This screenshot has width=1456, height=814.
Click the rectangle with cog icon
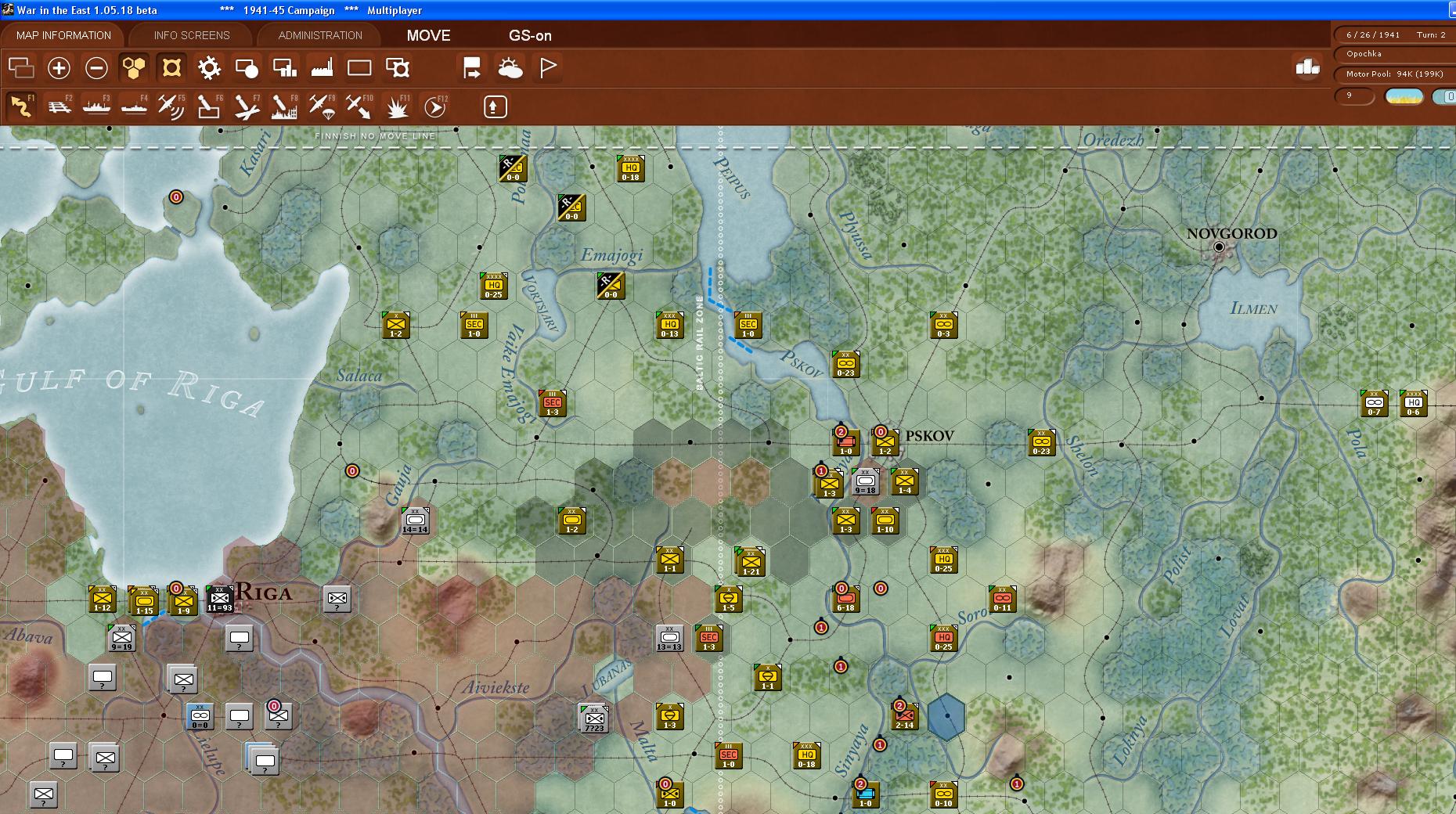(x=398, y=68)
